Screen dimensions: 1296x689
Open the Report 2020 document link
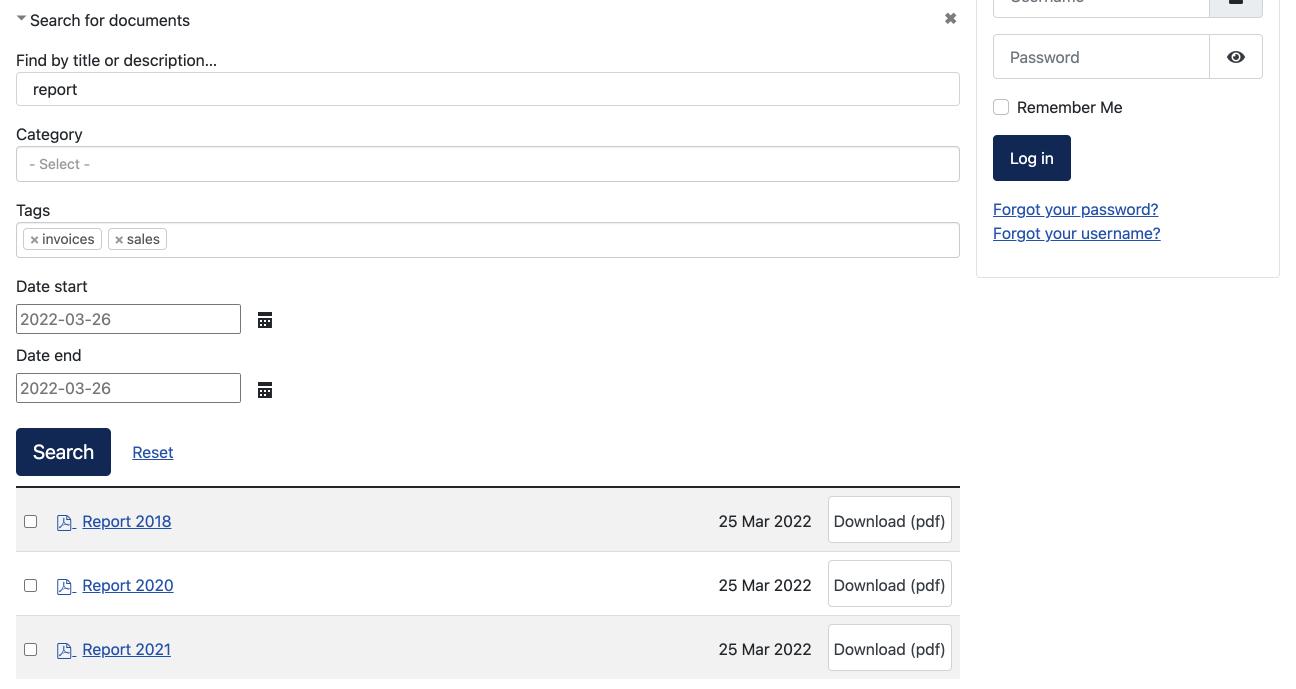pos(128,585)
